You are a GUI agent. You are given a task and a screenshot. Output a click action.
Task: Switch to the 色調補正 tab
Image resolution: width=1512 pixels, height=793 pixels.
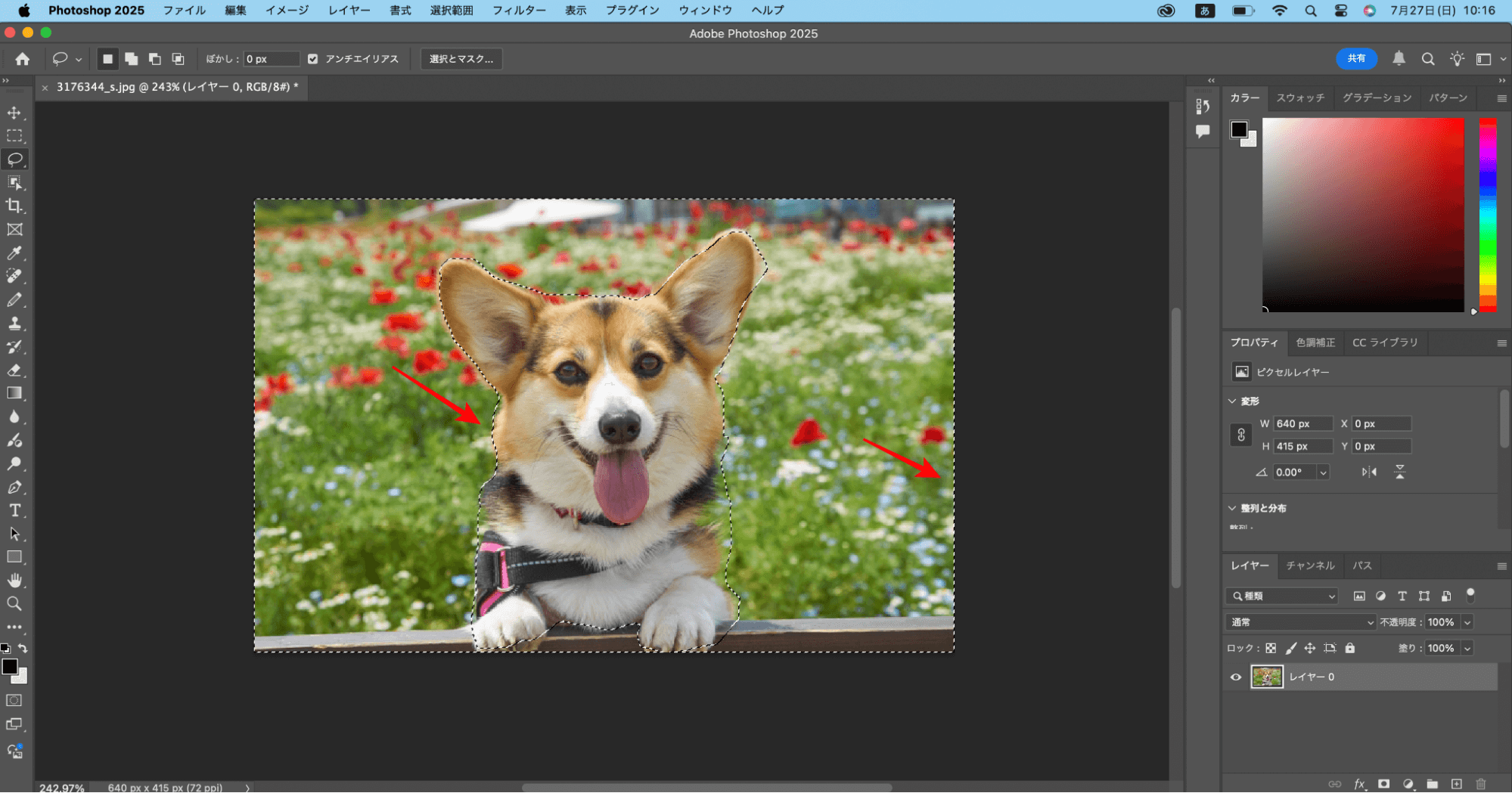[x=1315, y=342]
